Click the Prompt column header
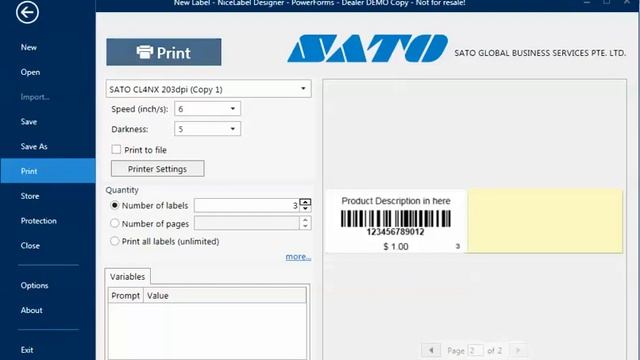 (x=126, y=296)
